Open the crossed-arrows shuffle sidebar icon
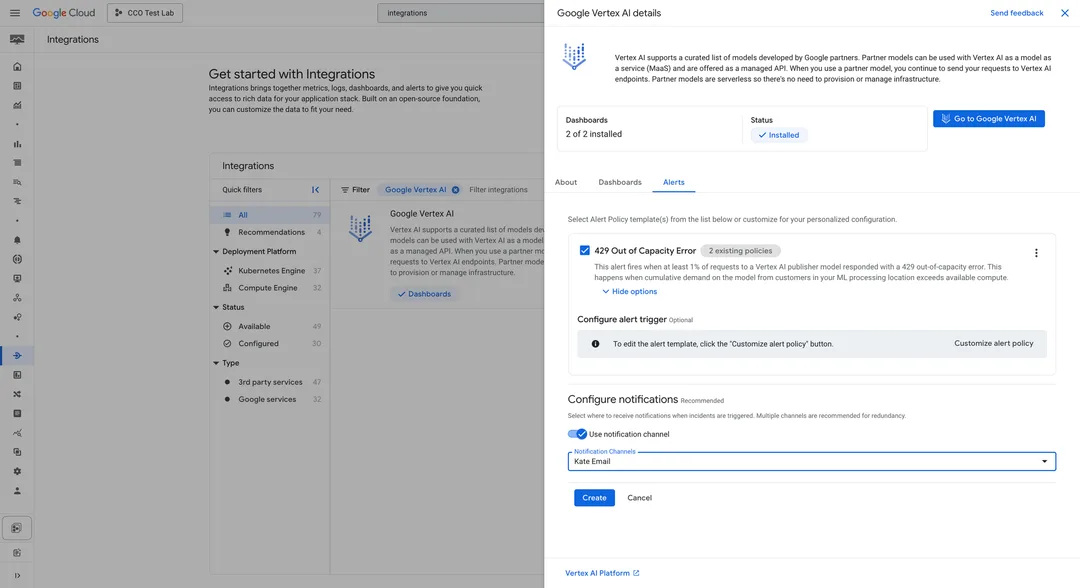Viewport: 1080px width, 588px height. coord(17,395)
